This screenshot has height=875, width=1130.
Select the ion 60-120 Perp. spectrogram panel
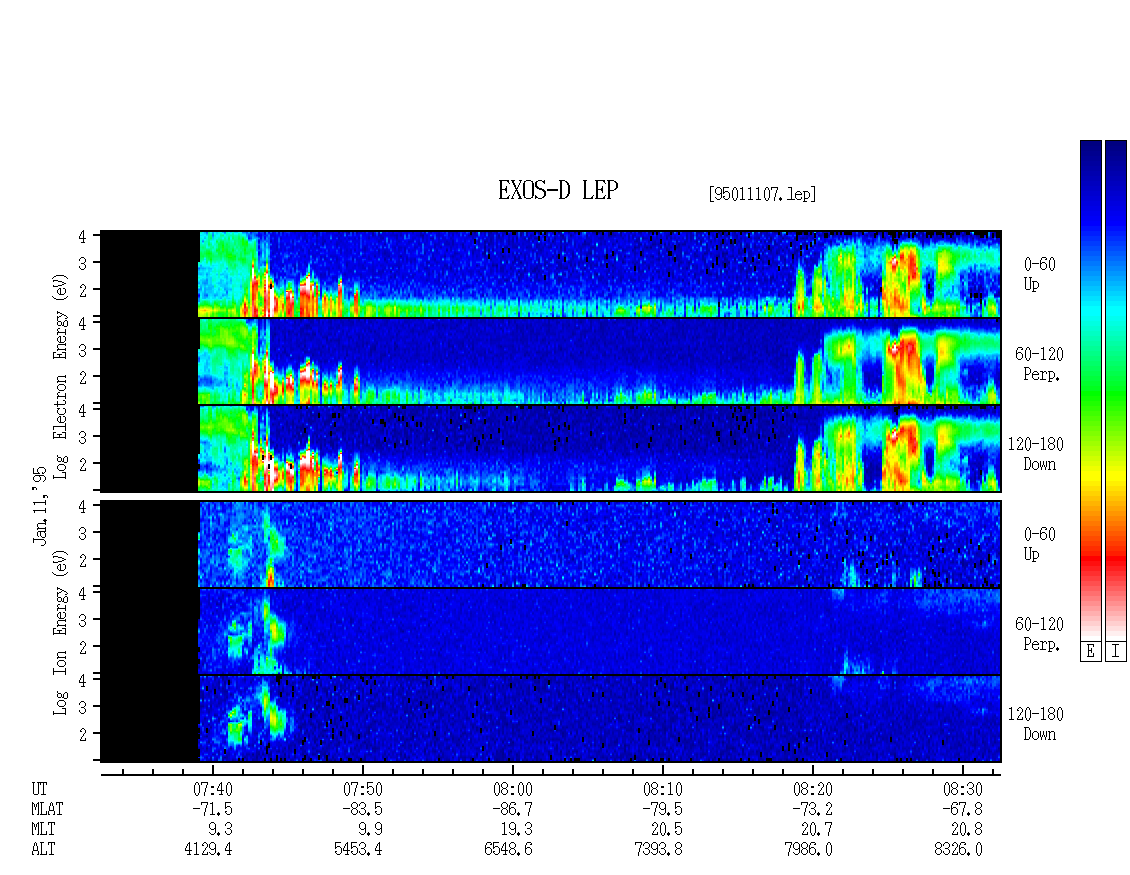tap(551, 631)
